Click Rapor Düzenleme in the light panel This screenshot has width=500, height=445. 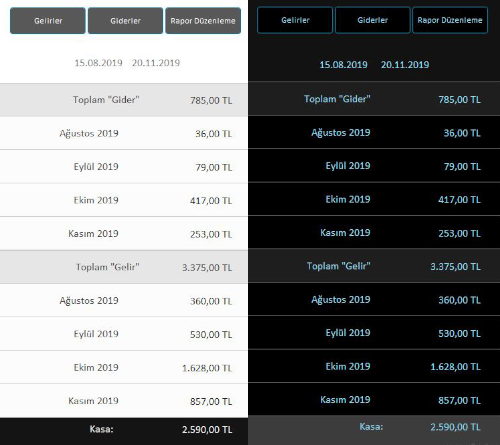(203, 21)
